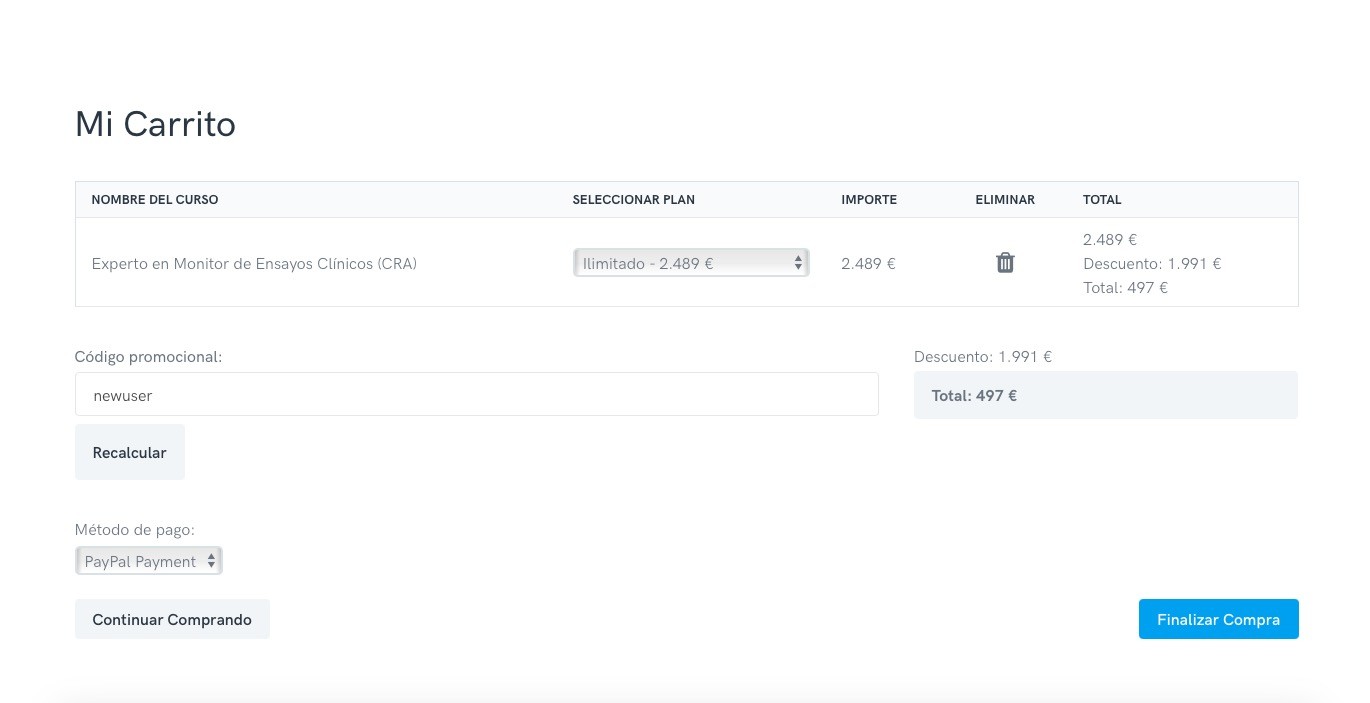Click the Recalcular button
The height and width of the screenshot is (703, 1370).
130,452
